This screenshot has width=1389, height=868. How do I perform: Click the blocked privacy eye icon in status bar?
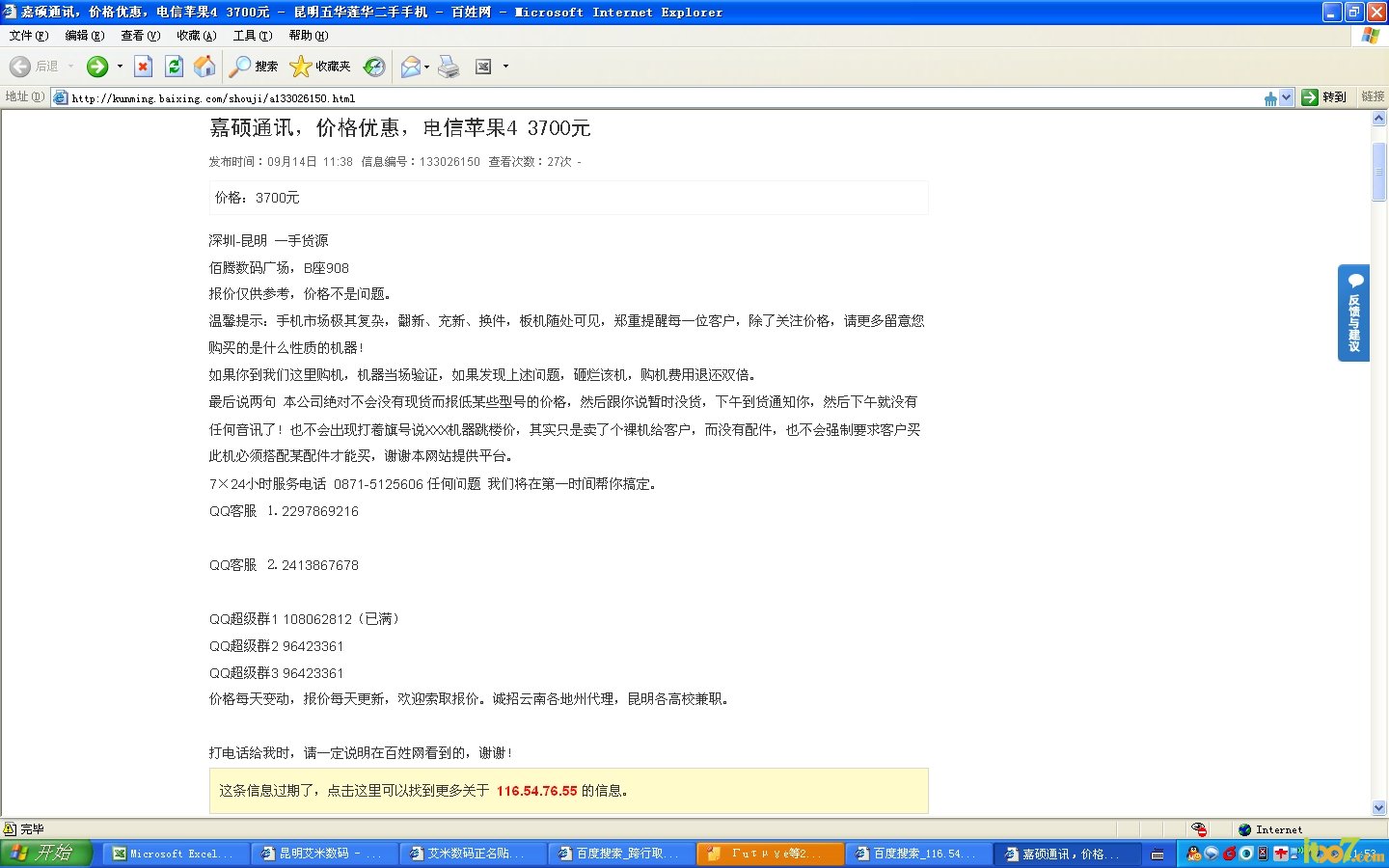pyautogui.click(x=1199, y=829)
